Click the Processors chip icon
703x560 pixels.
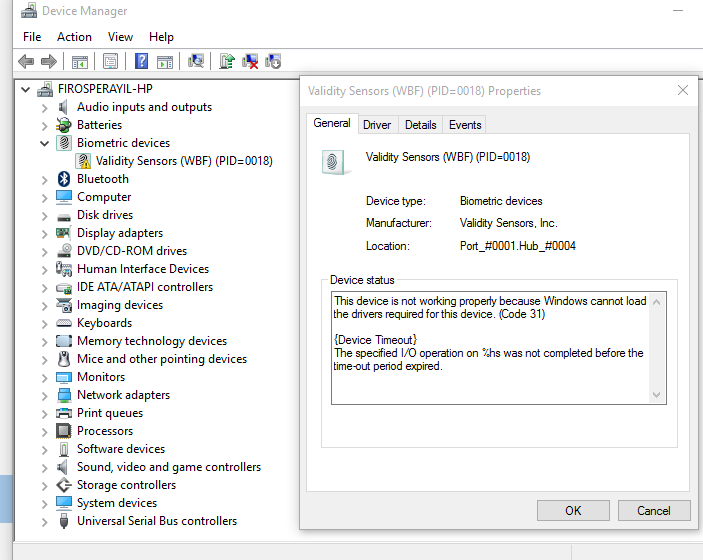coord(64,431)
